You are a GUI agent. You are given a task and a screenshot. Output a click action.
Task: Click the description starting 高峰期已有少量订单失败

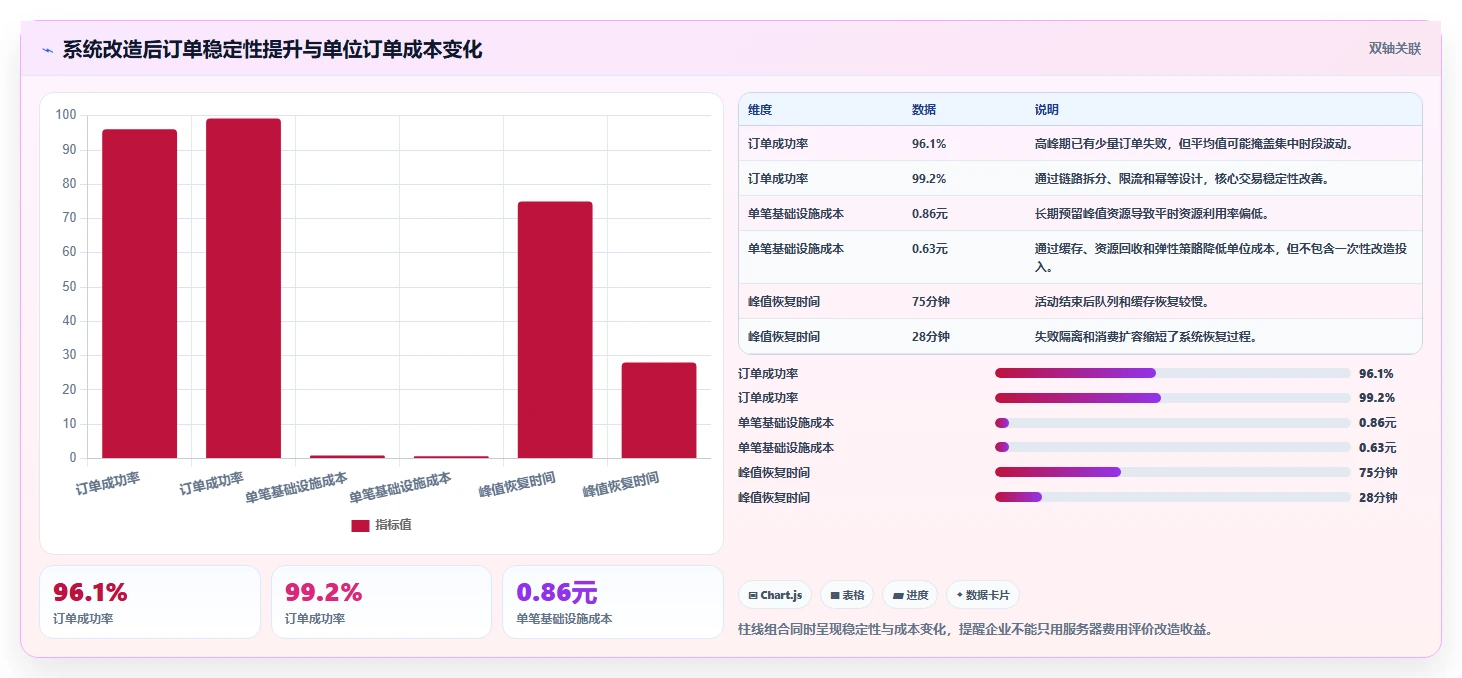click(1194, 144)
